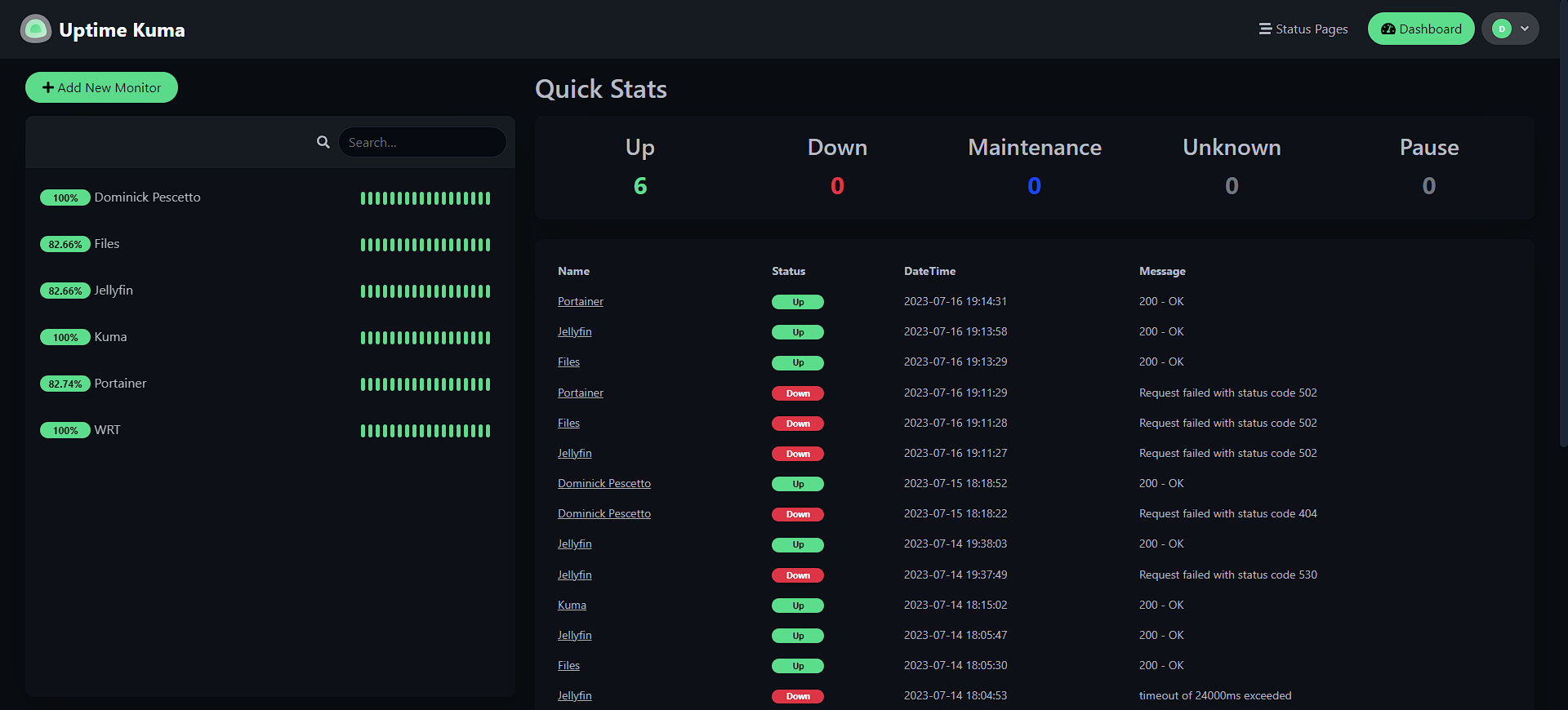Focus the monitor search field
Screen dimensions: 1568x710
click(422, 142)
